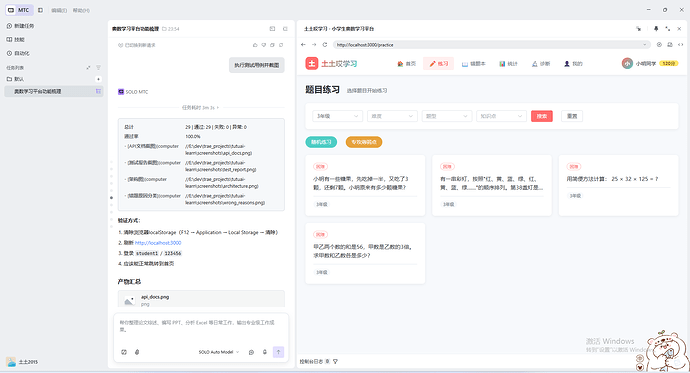Open the 小明有一些糖果 question card

tap(365, 185)
